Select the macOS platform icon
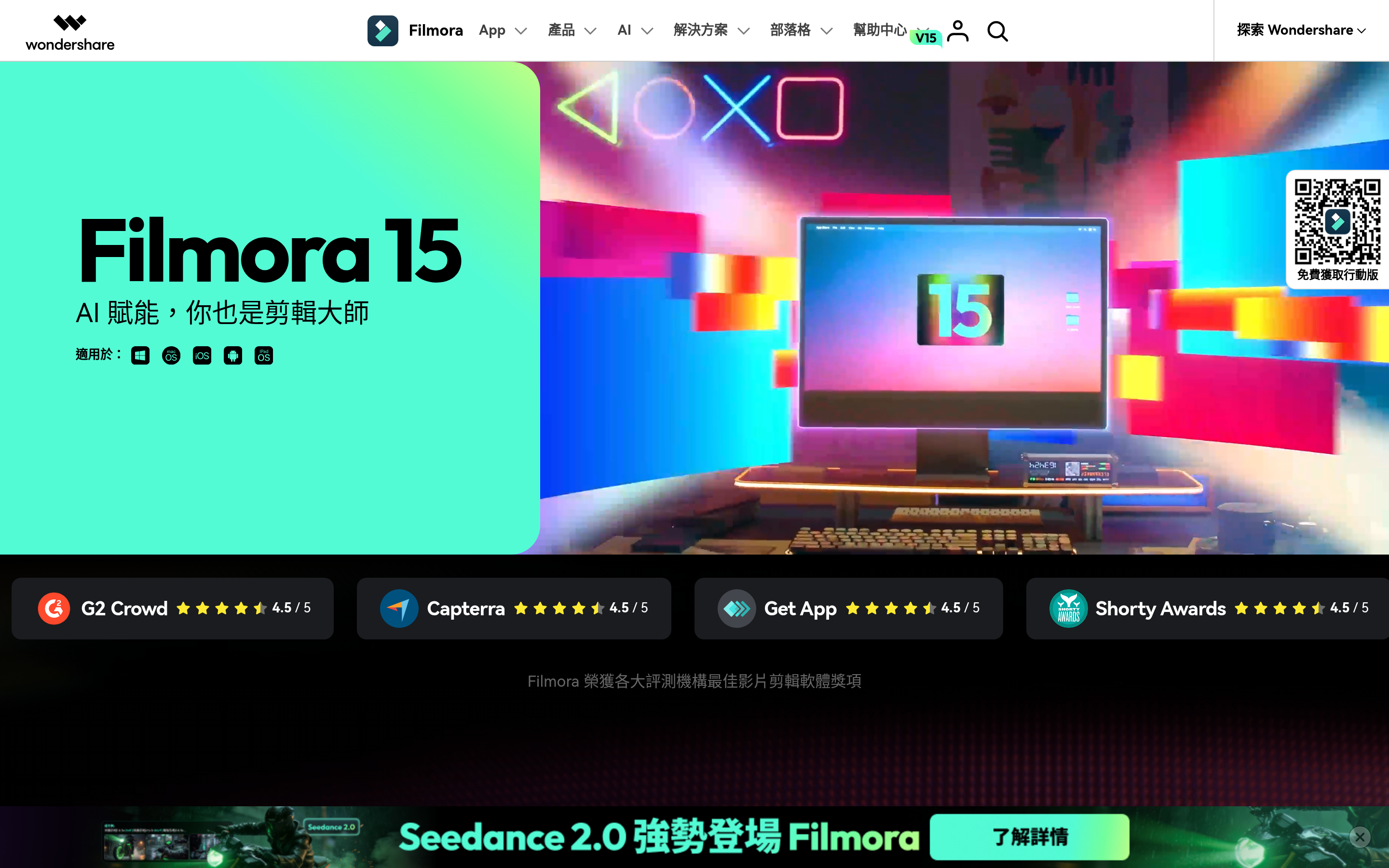Image resolution: width=1389 pixels, height=868 pixels. (x=171, y=356)
